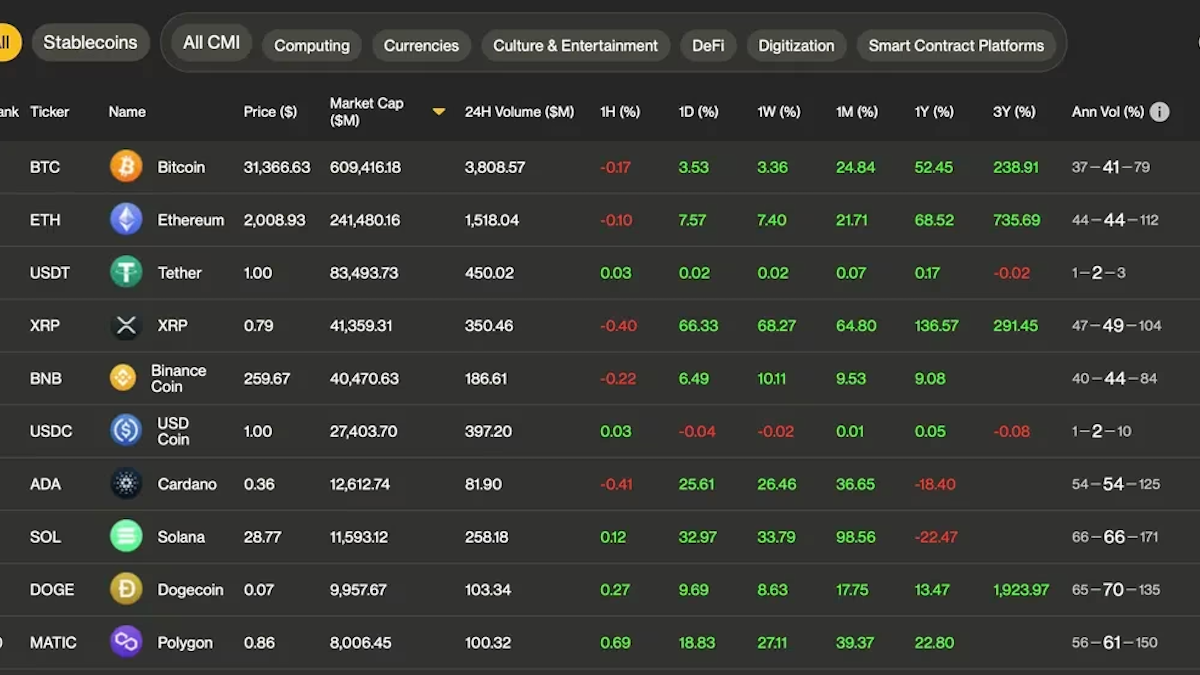Viewport: 1200px width, 675px height.
Task: Sort by 3Y (%) column
Action: (1014, 112)
